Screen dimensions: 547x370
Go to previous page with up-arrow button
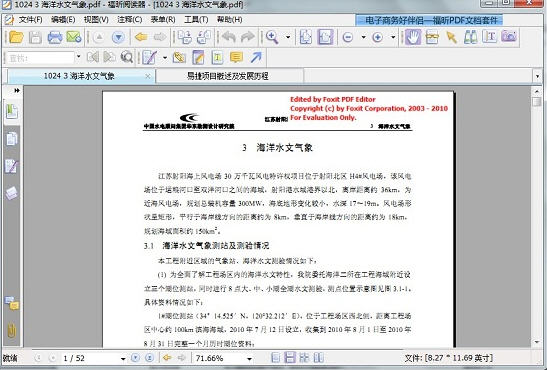click(99, 37)
